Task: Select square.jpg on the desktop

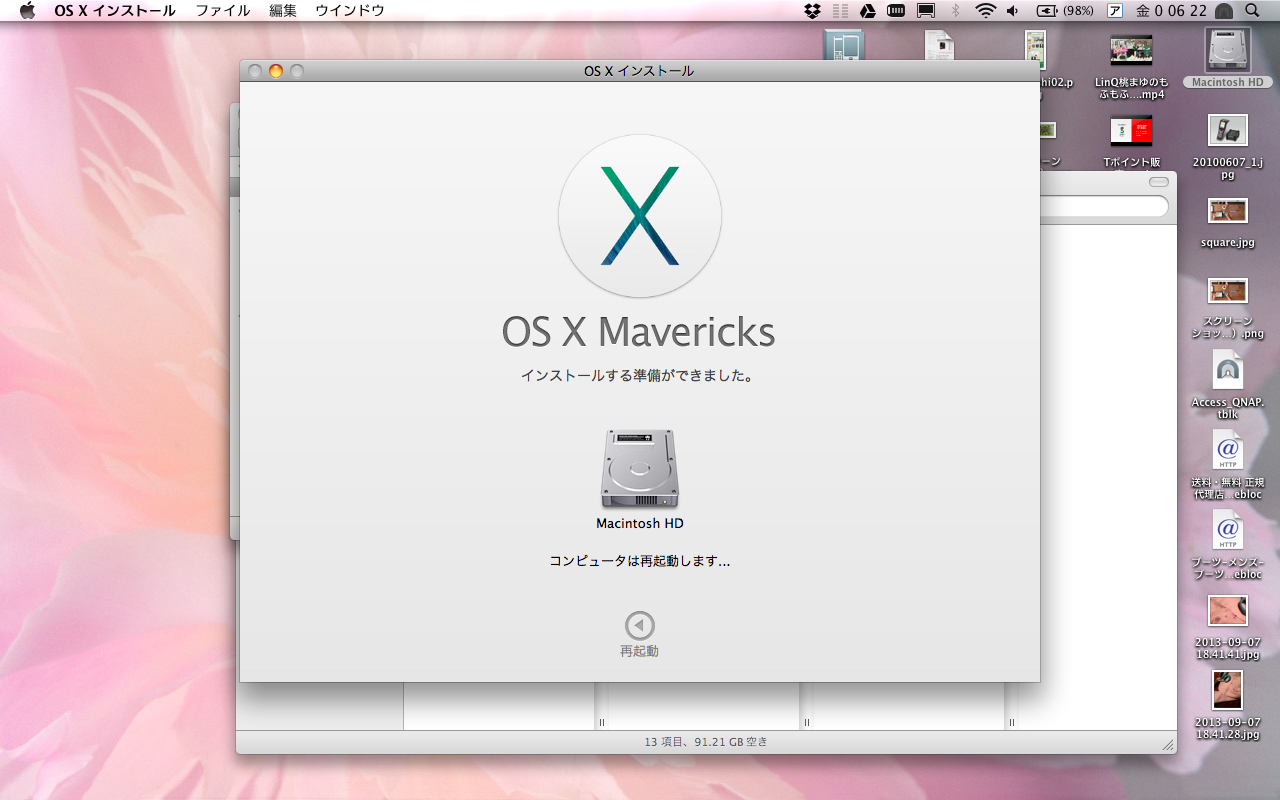Action: (x=1228, y=210)
